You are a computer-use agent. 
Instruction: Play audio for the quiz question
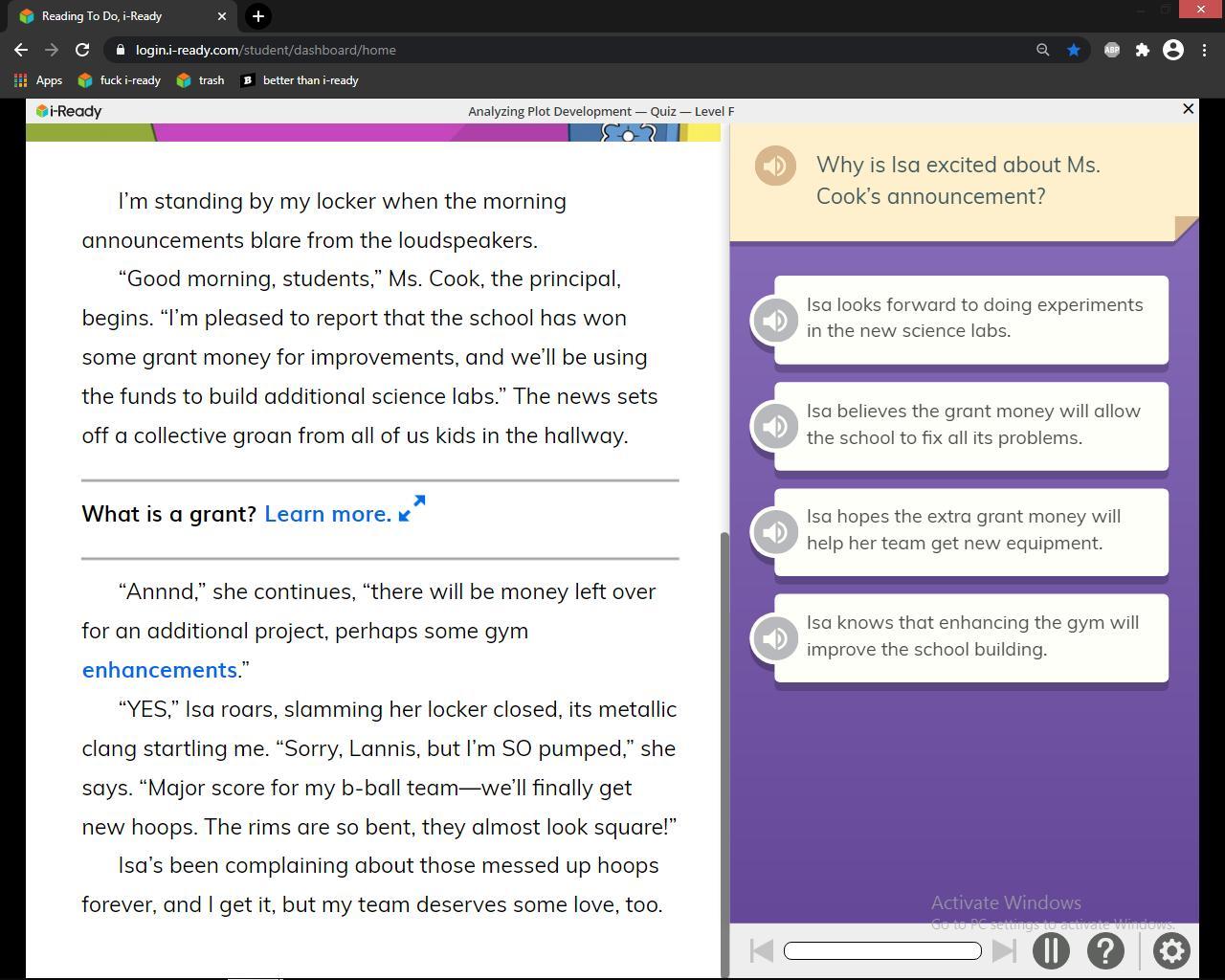tap(775, 166)
